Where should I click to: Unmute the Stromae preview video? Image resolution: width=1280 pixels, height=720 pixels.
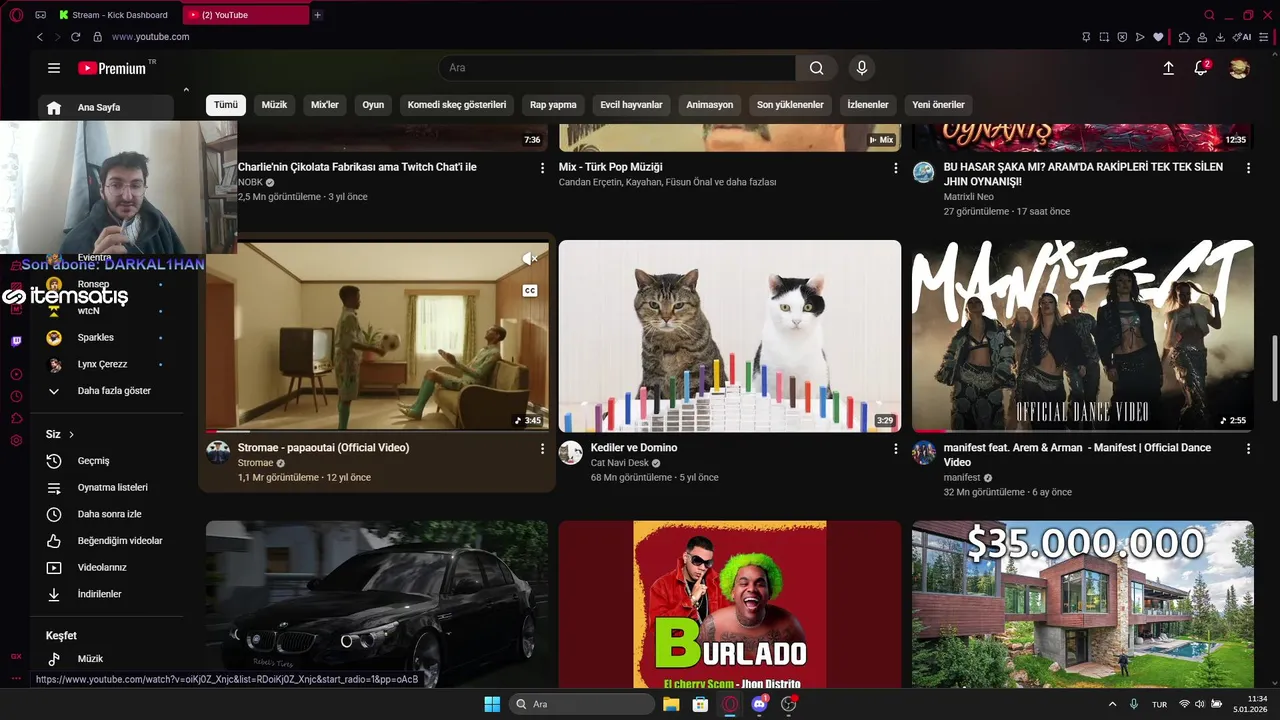point(530,259)
